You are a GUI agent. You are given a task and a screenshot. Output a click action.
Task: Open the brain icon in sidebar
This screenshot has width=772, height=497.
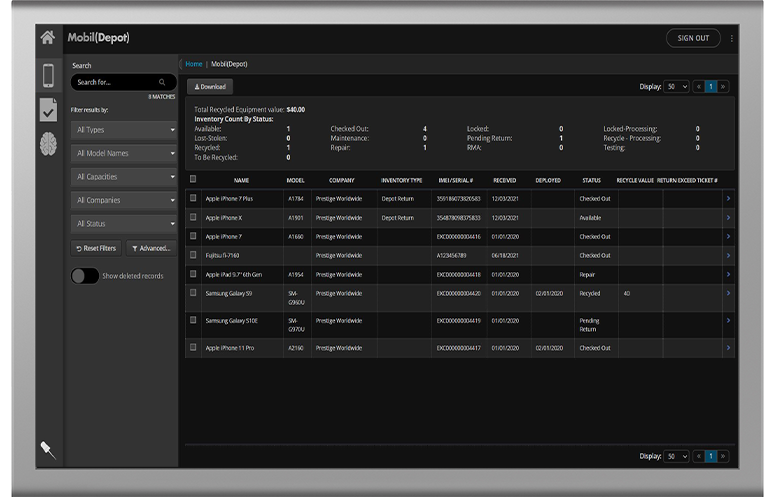(48, 144)
